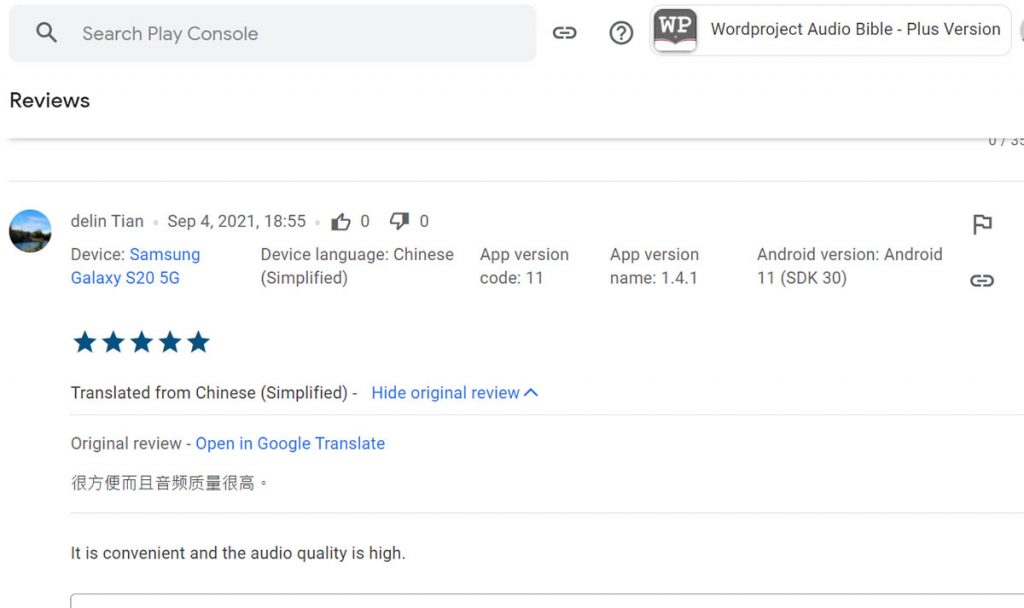The height and width of the screenshot is (608, 1024).
Task: Open help with the question mark icon
Action: [621, 33]
